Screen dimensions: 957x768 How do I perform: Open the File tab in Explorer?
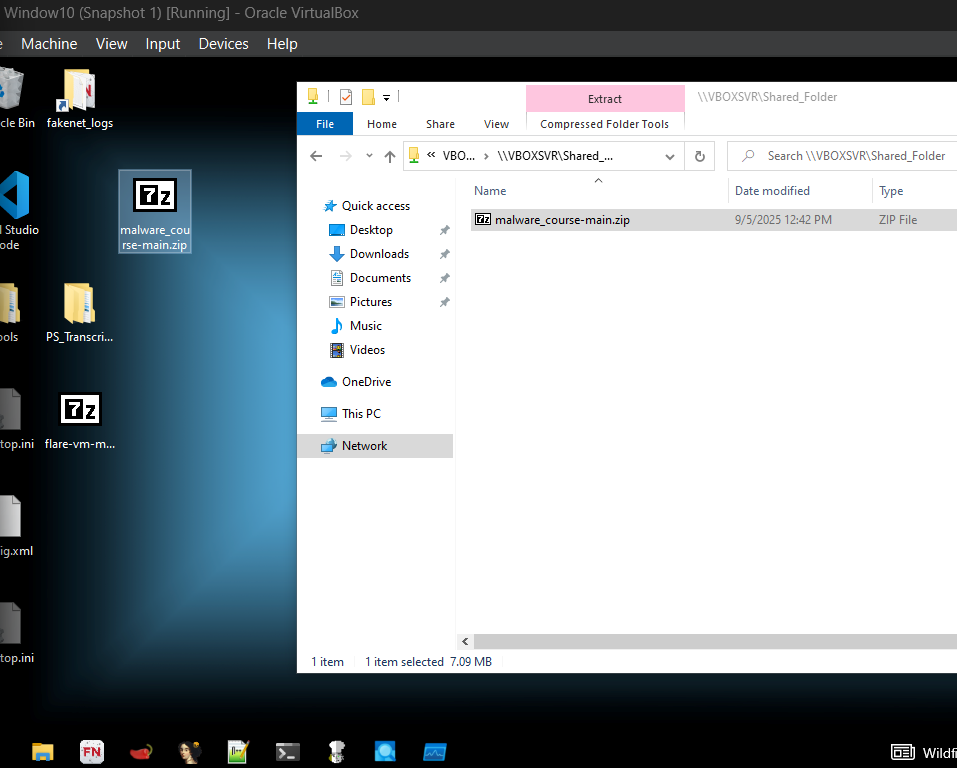(x=325, y=124)
